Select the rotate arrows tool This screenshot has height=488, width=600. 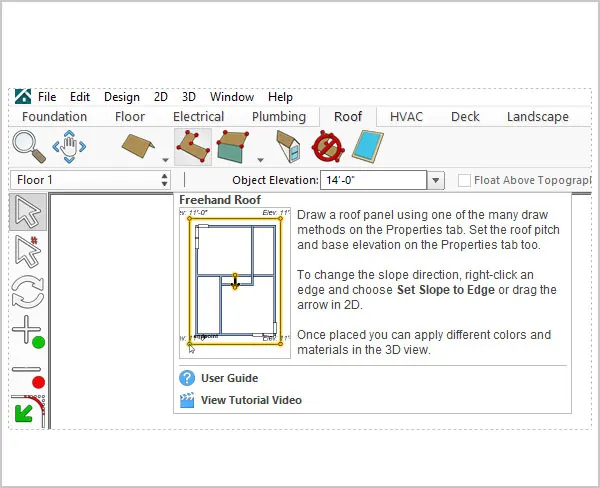pyautogui.click(x=28, y=292)
